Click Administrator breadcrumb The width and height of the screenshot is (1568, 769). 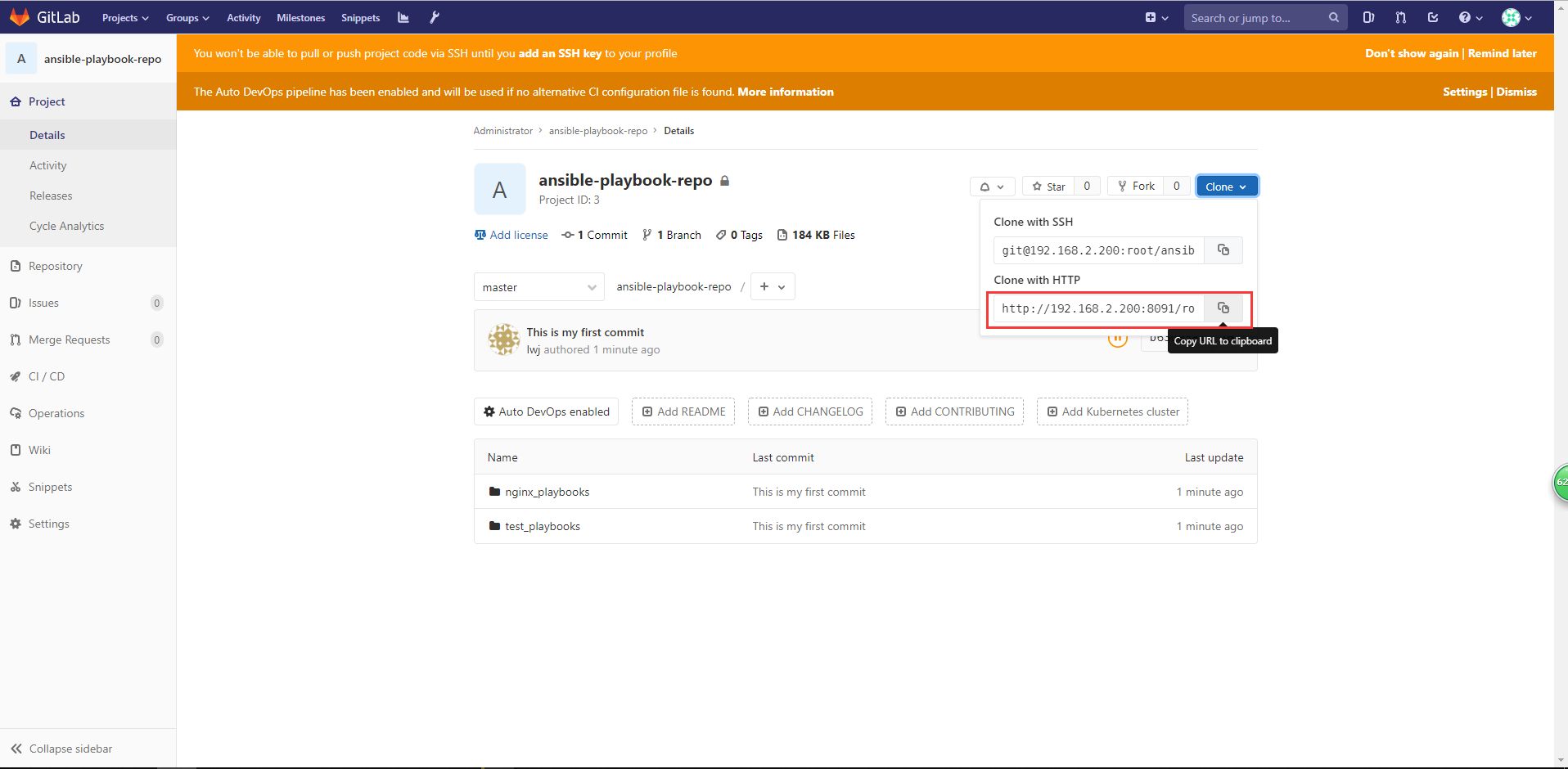pos(502,131)
